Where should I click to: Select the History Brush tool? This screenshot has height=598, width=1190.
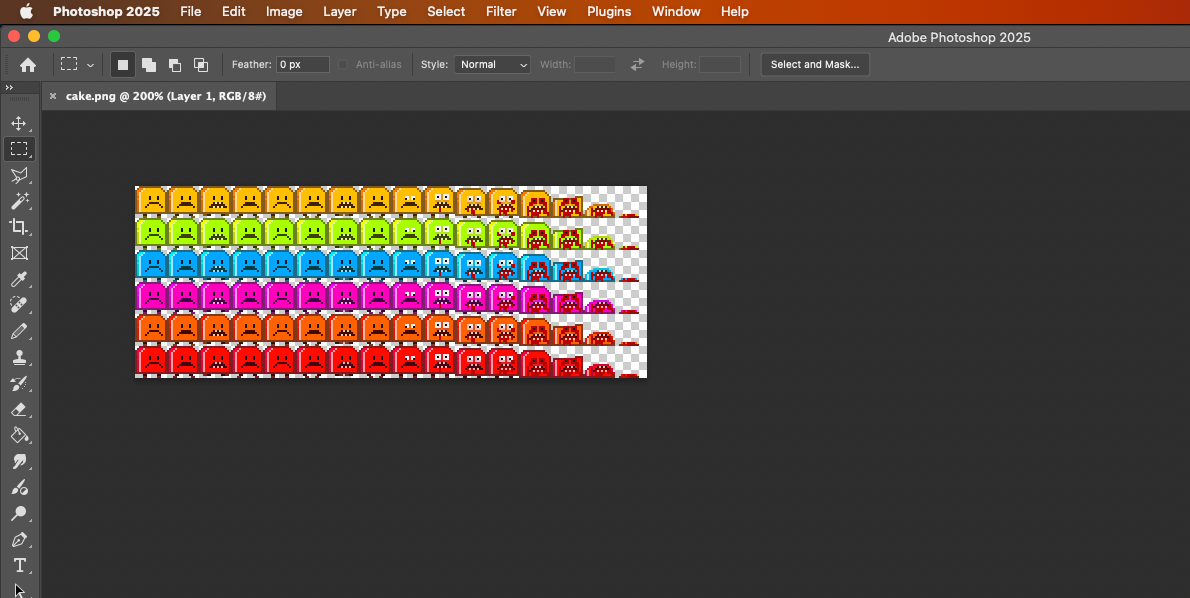pos(19,383)
